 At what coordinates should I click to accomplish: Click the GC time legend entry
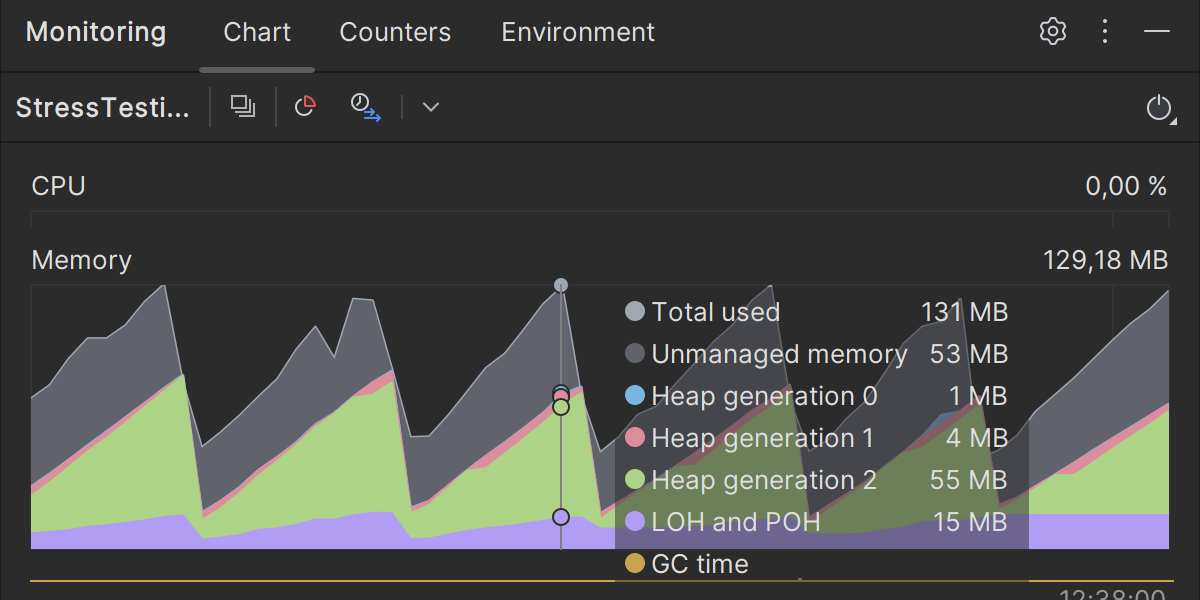[699, 564]
